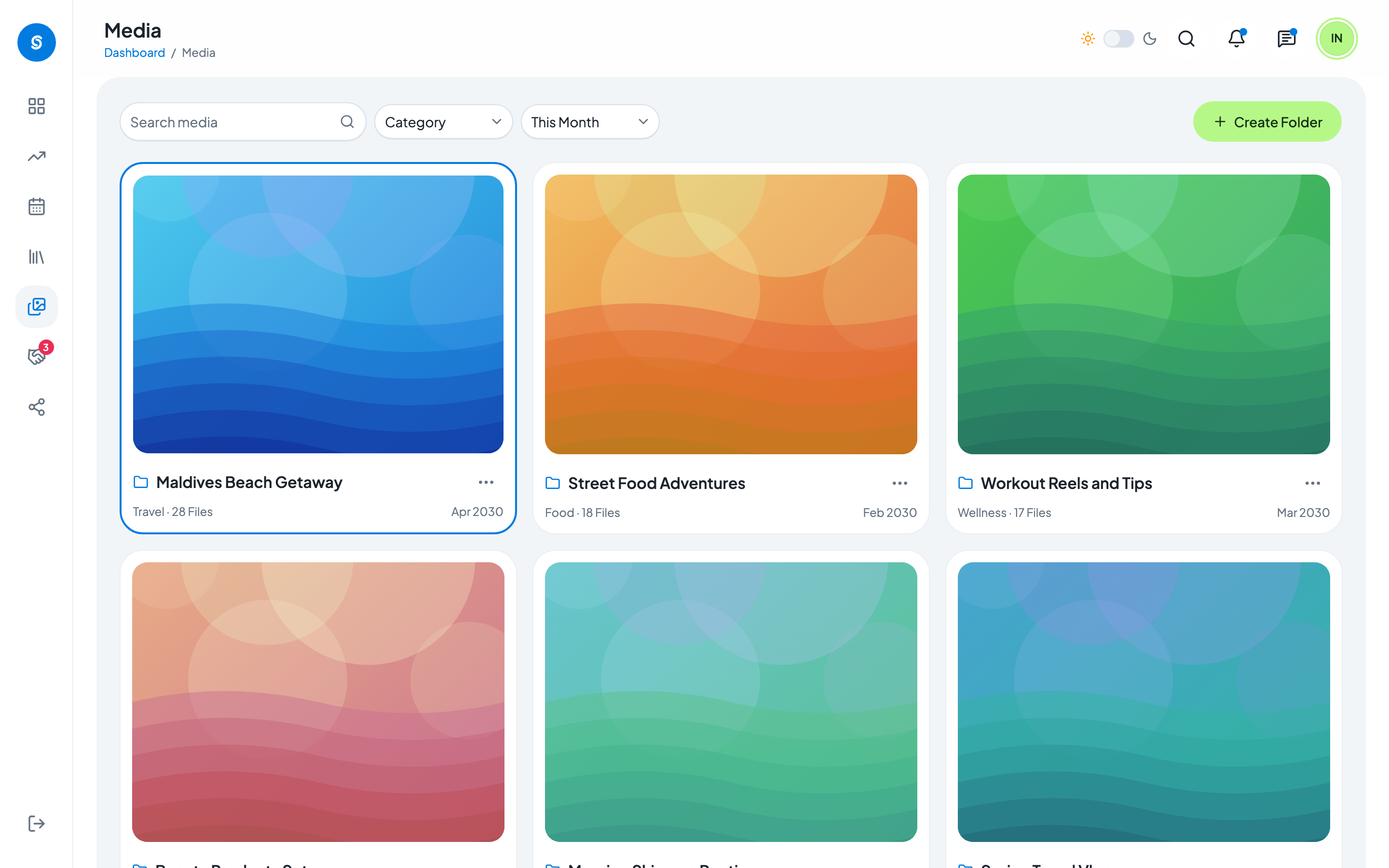This screenshot has height=868, width=1389.
Task: Open more options for Workout Reels and Tips
Action: click(1312, 483)
